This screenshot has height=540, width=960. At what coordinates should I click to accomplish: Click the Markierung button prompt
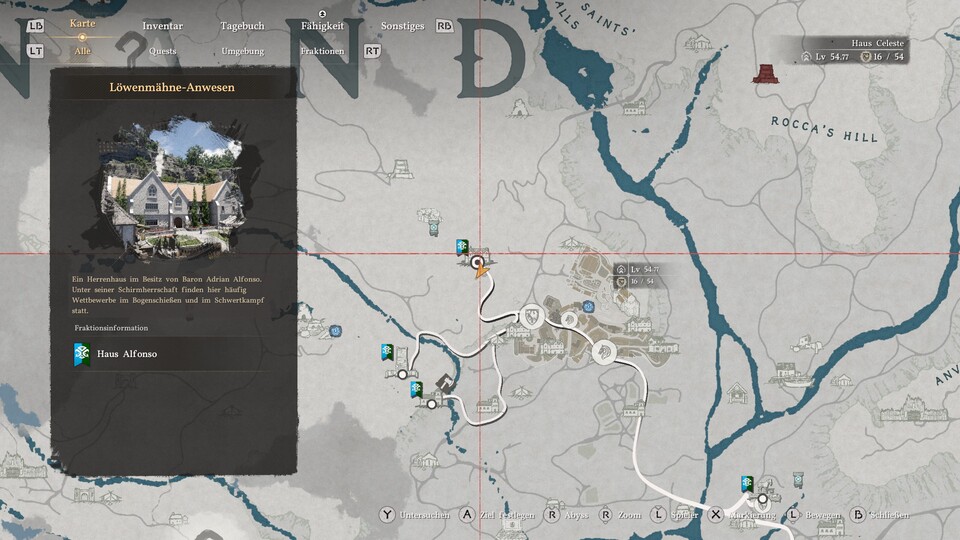(x=716, y=515)
